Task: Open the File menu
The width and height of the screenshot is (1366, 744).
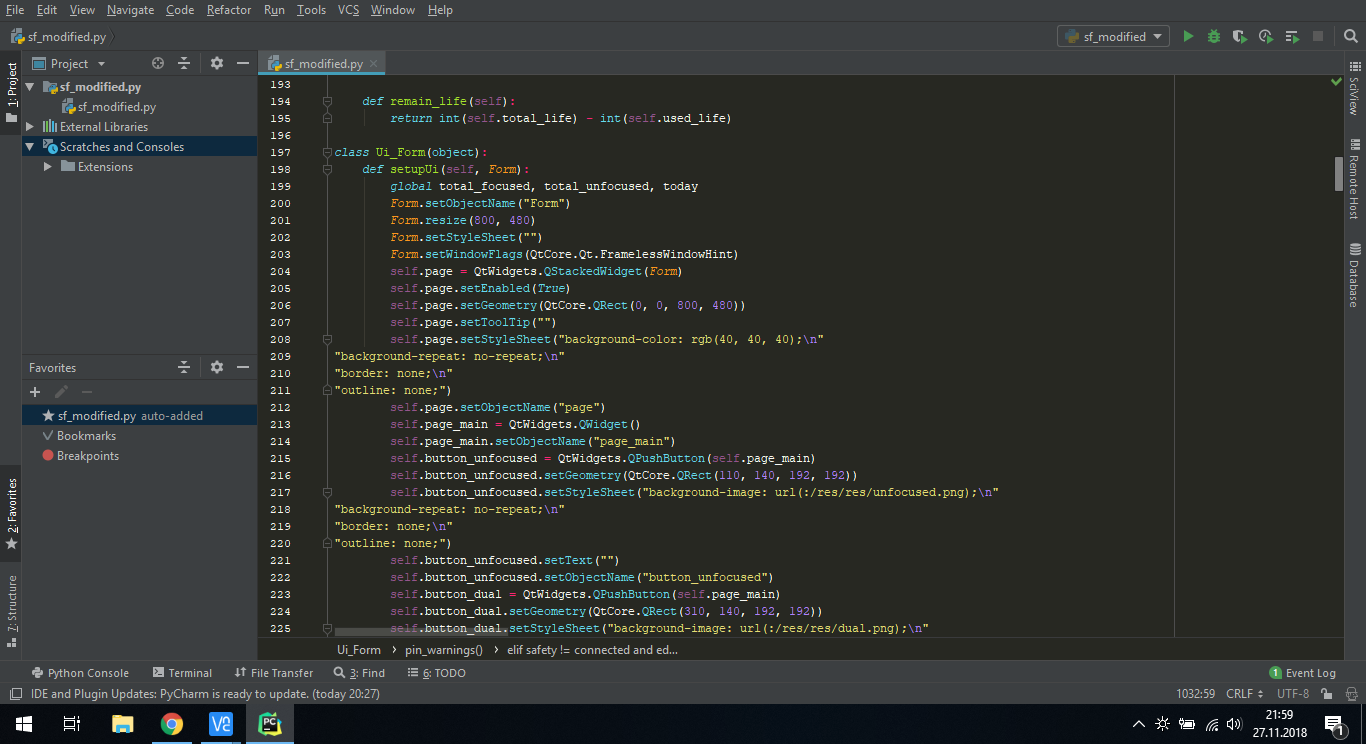Action: 15,10
